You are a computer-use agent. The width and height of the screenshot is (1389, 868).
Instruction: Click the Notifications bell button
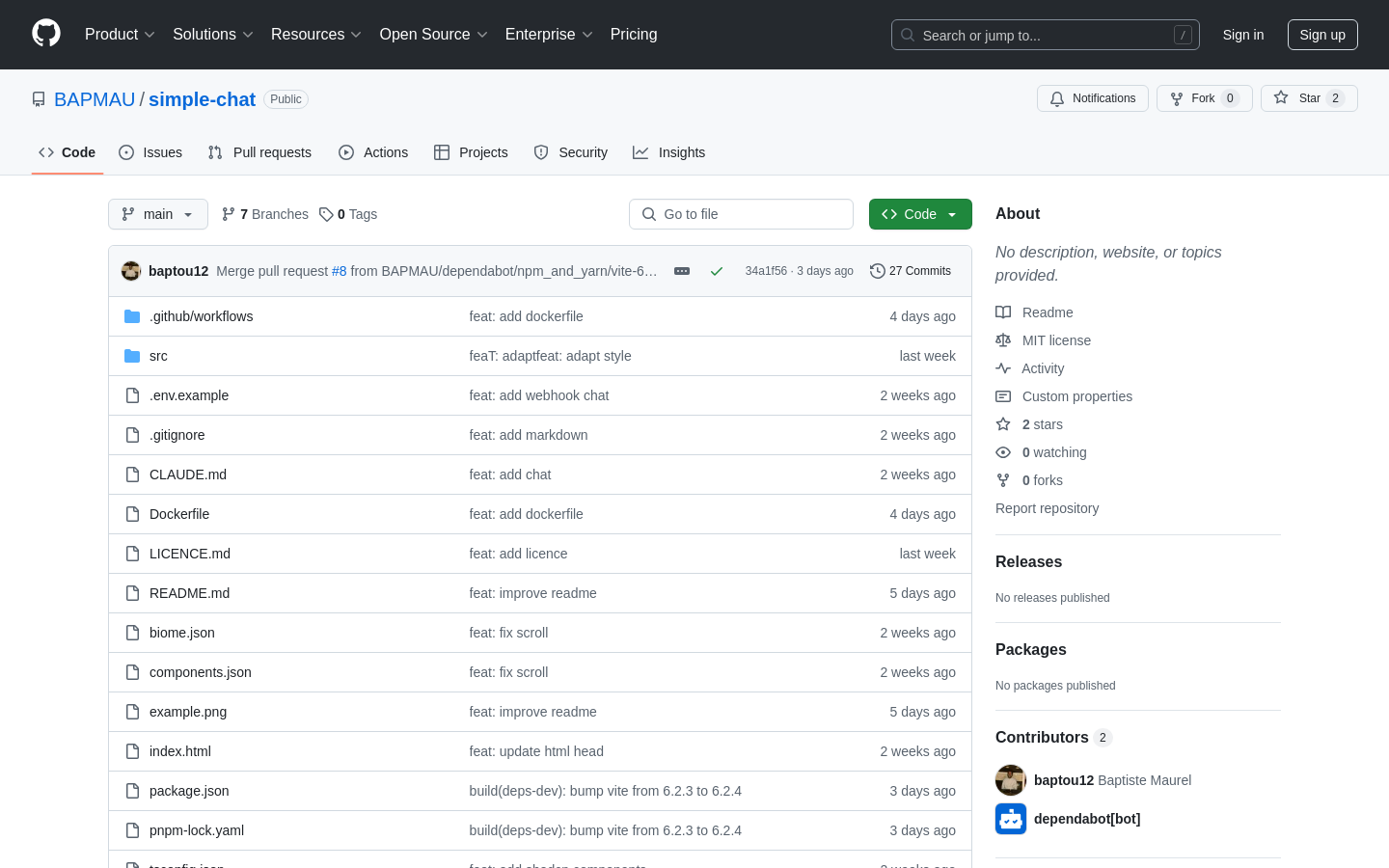(1093, 98)
